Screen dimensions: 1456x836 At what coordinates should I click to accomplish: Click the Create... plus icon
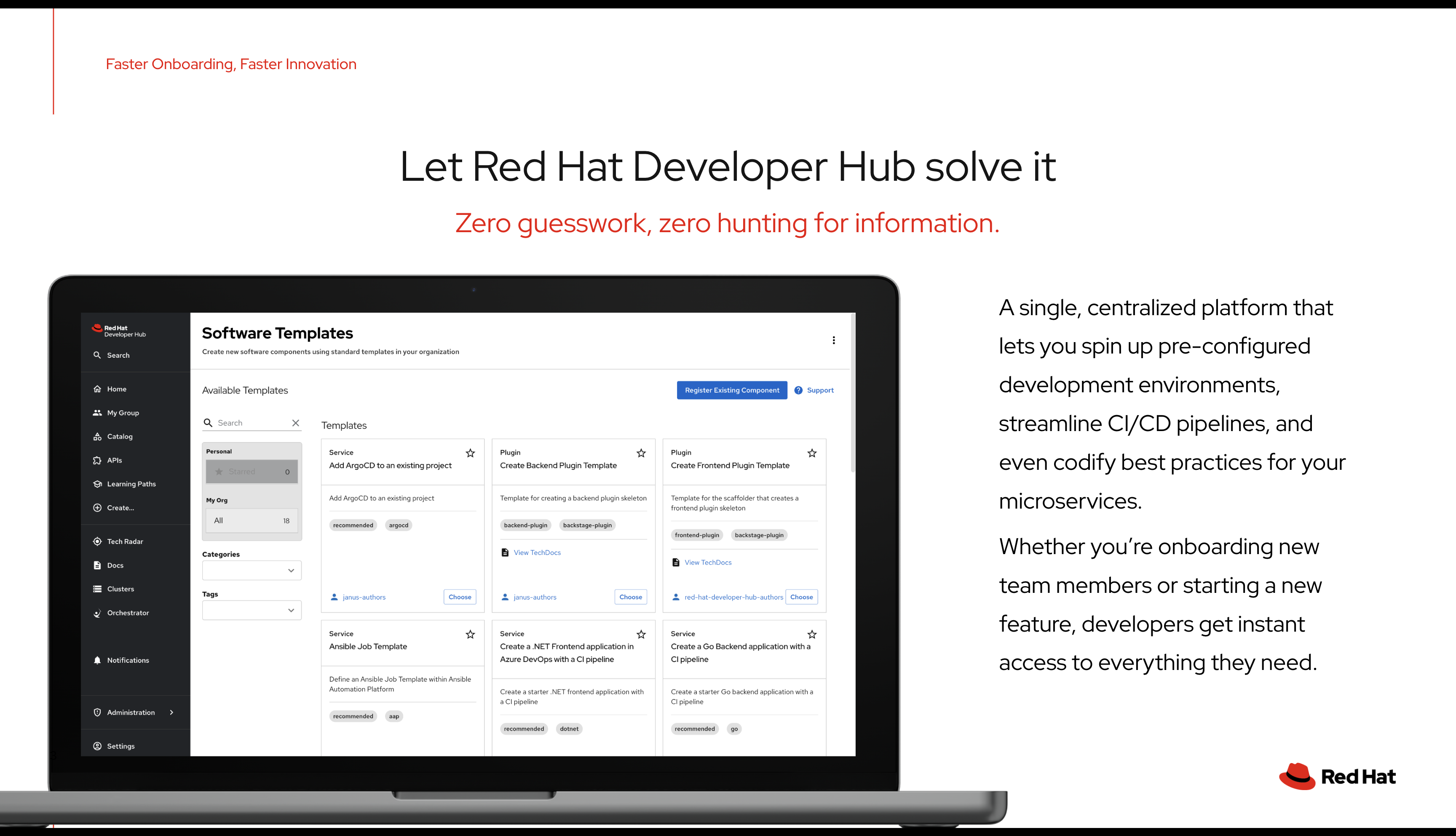97,508
